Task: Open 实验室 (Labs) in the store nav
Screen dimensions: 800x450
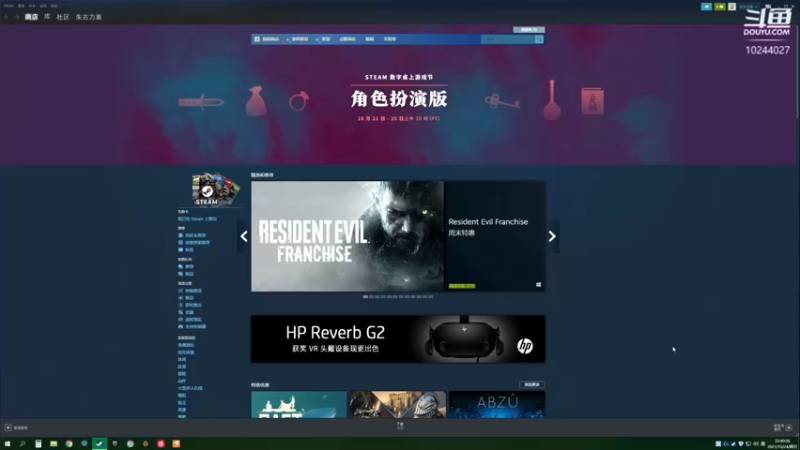Action: click(x=390, y=39)
